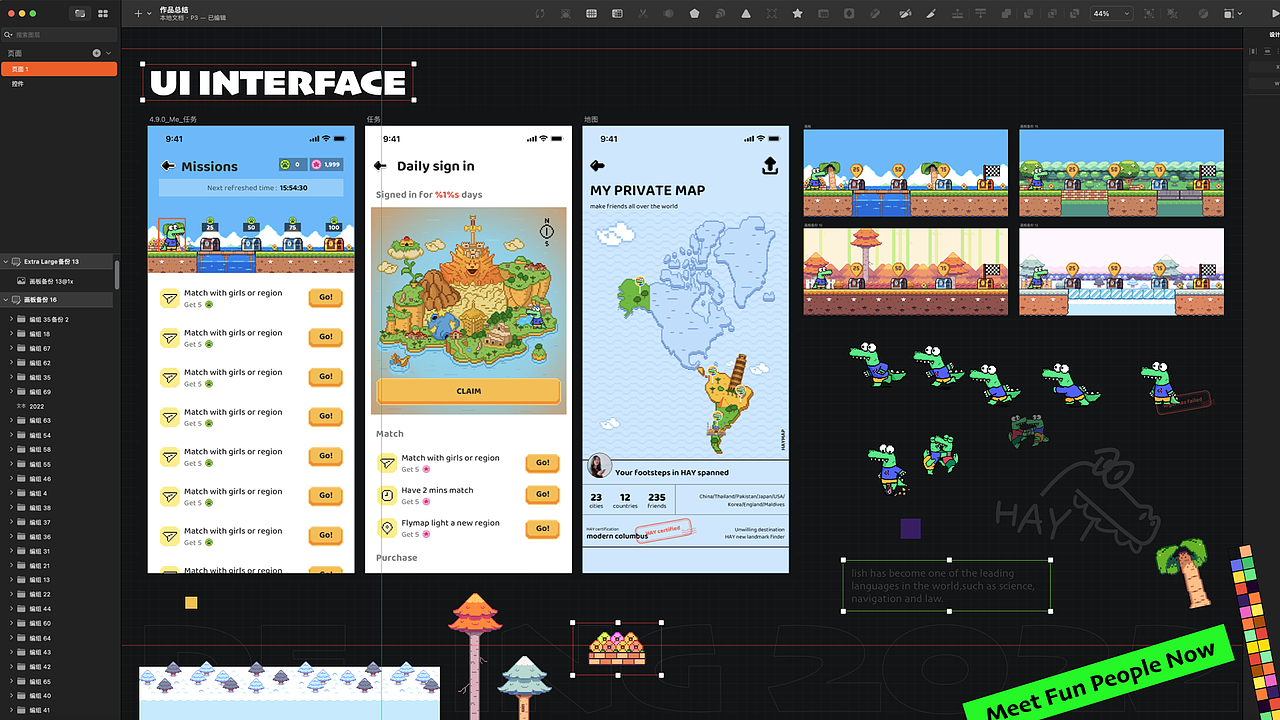Click the scissors tool in toolbar
Screen dimensions: 1280x720
(643, 14)
